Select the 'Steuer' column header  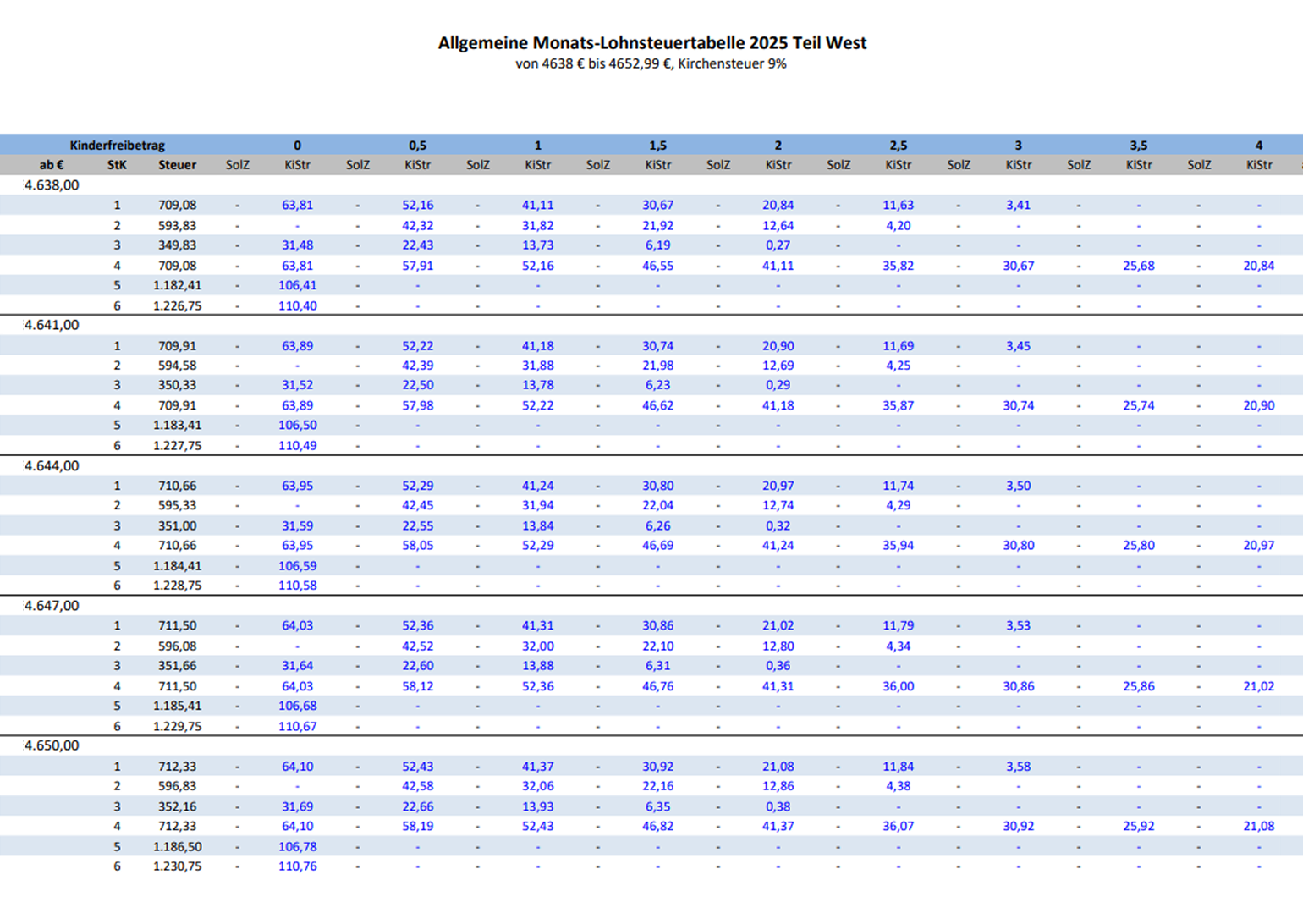(x=177, y=165)
